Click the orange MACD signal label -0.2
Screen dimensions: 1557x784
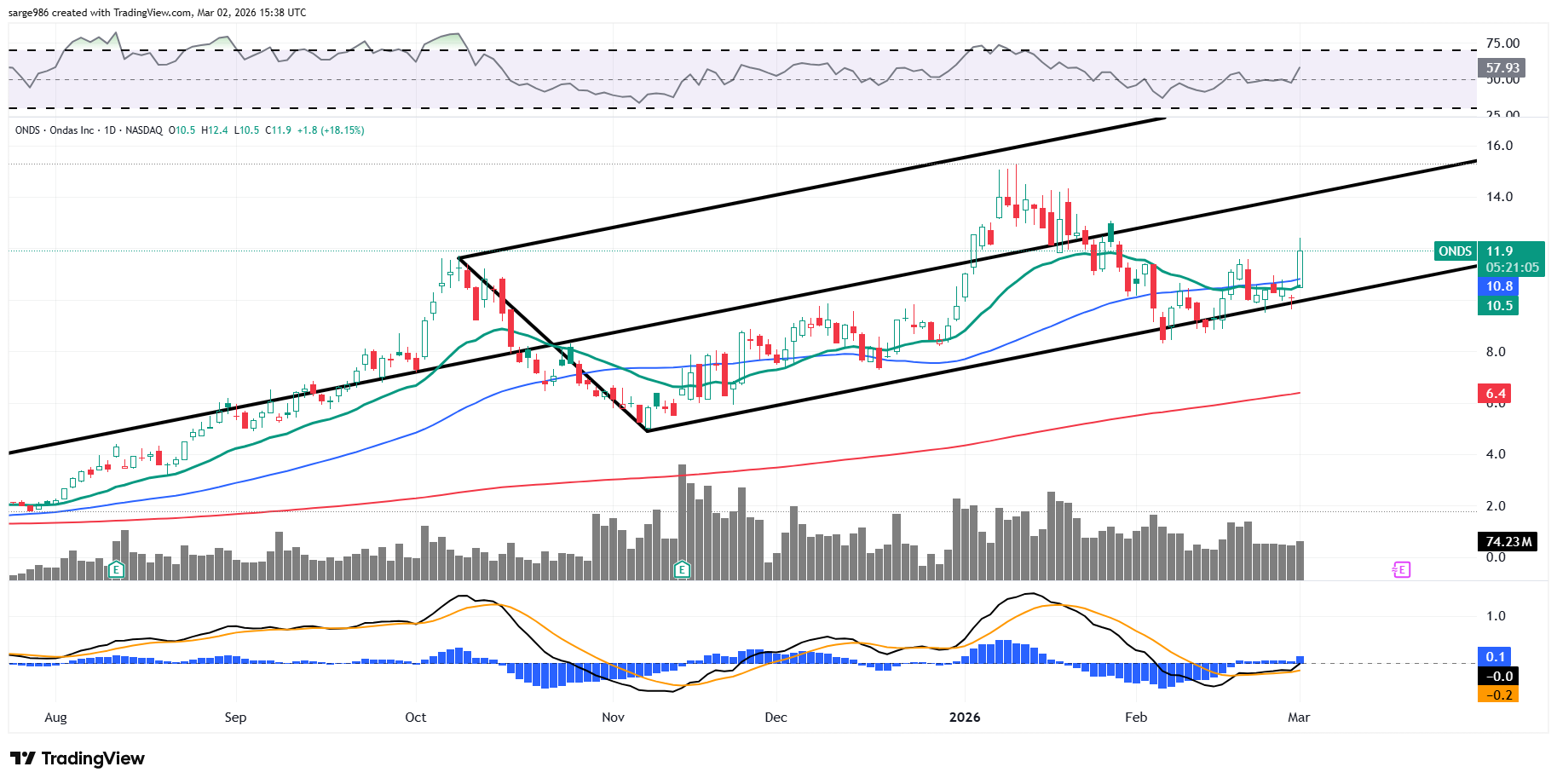click(x=1499, y=695)
